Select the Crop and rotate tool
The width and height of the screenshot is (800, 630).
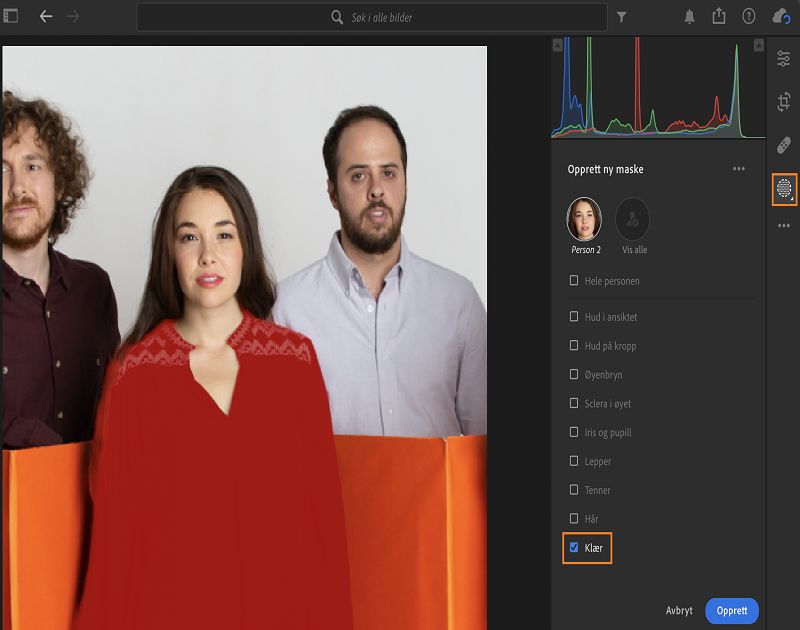point(784,102)
